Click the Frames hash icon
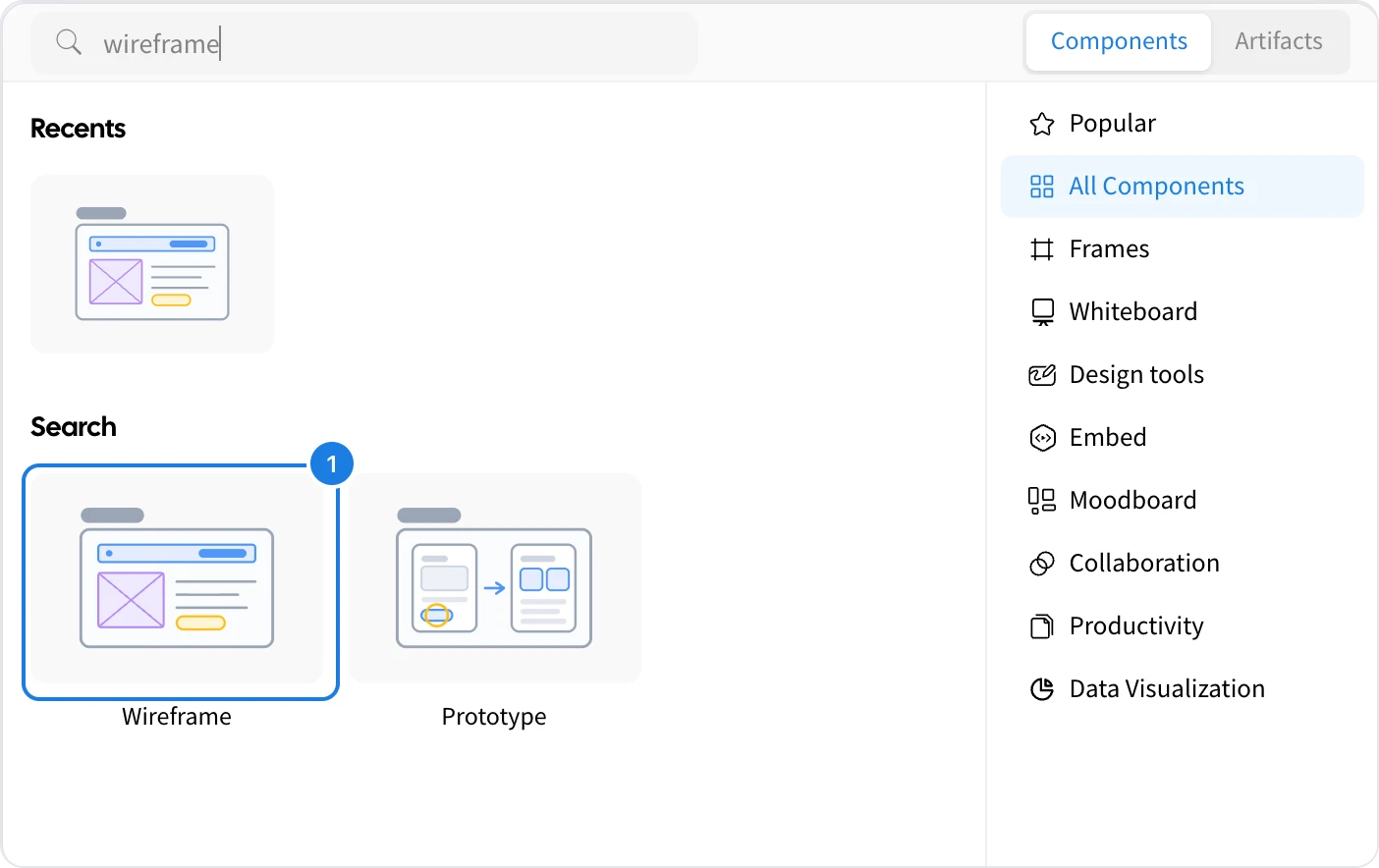This screenshot has width=1379, height=868. [x=1042, y=249]
